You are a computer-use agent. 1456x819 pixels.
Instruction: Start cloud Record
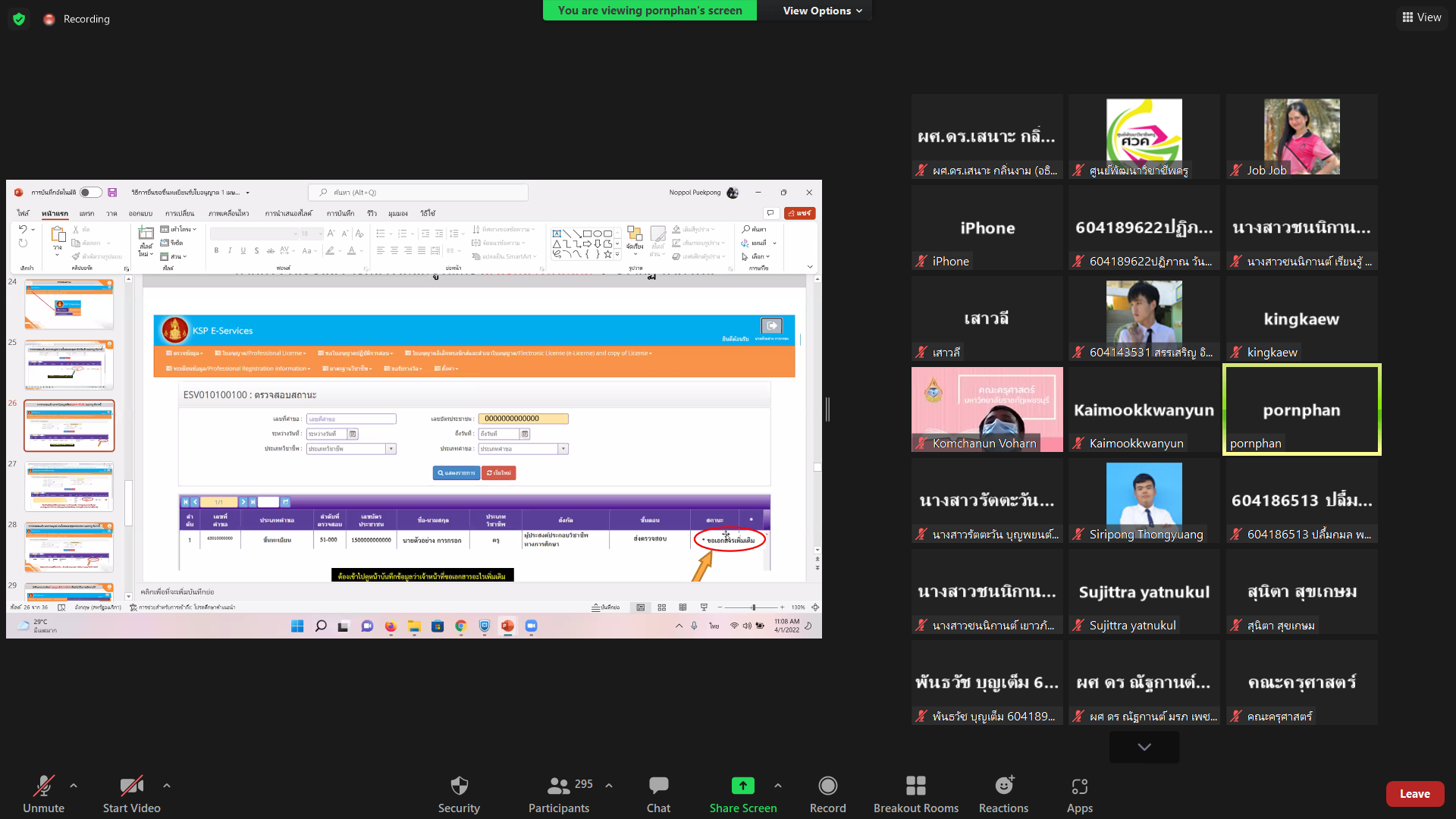tap(827, 786)
